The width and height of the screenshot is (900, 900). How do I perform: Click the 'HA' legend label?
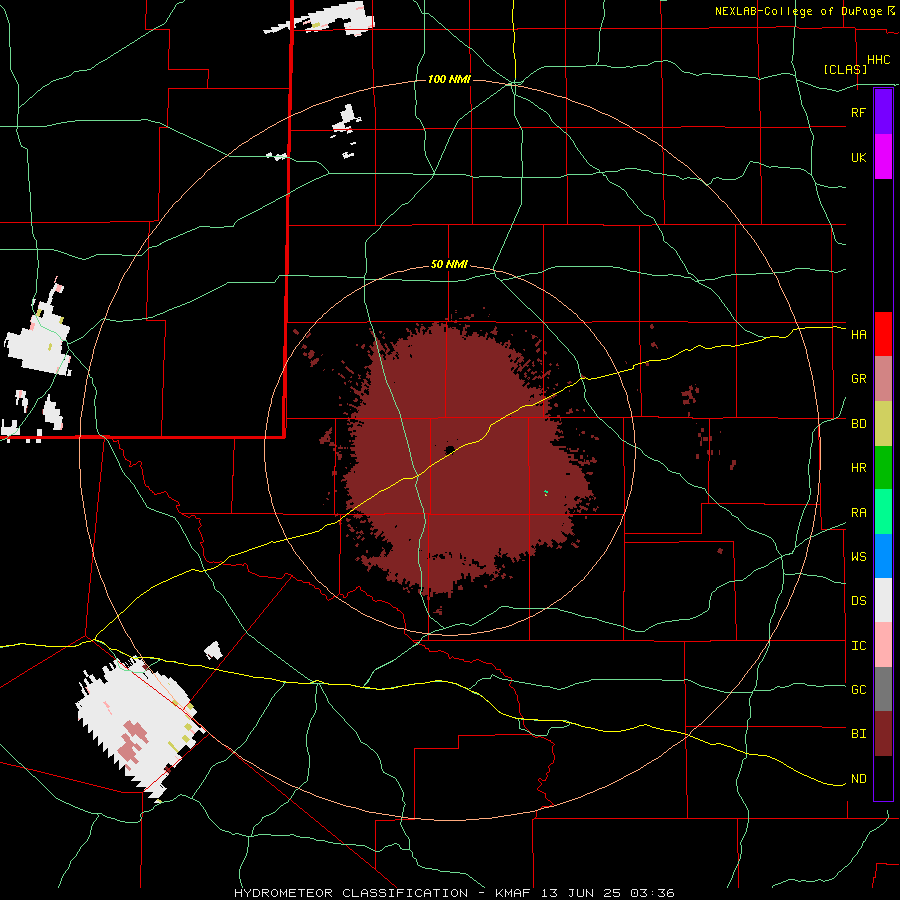[858, 334]
